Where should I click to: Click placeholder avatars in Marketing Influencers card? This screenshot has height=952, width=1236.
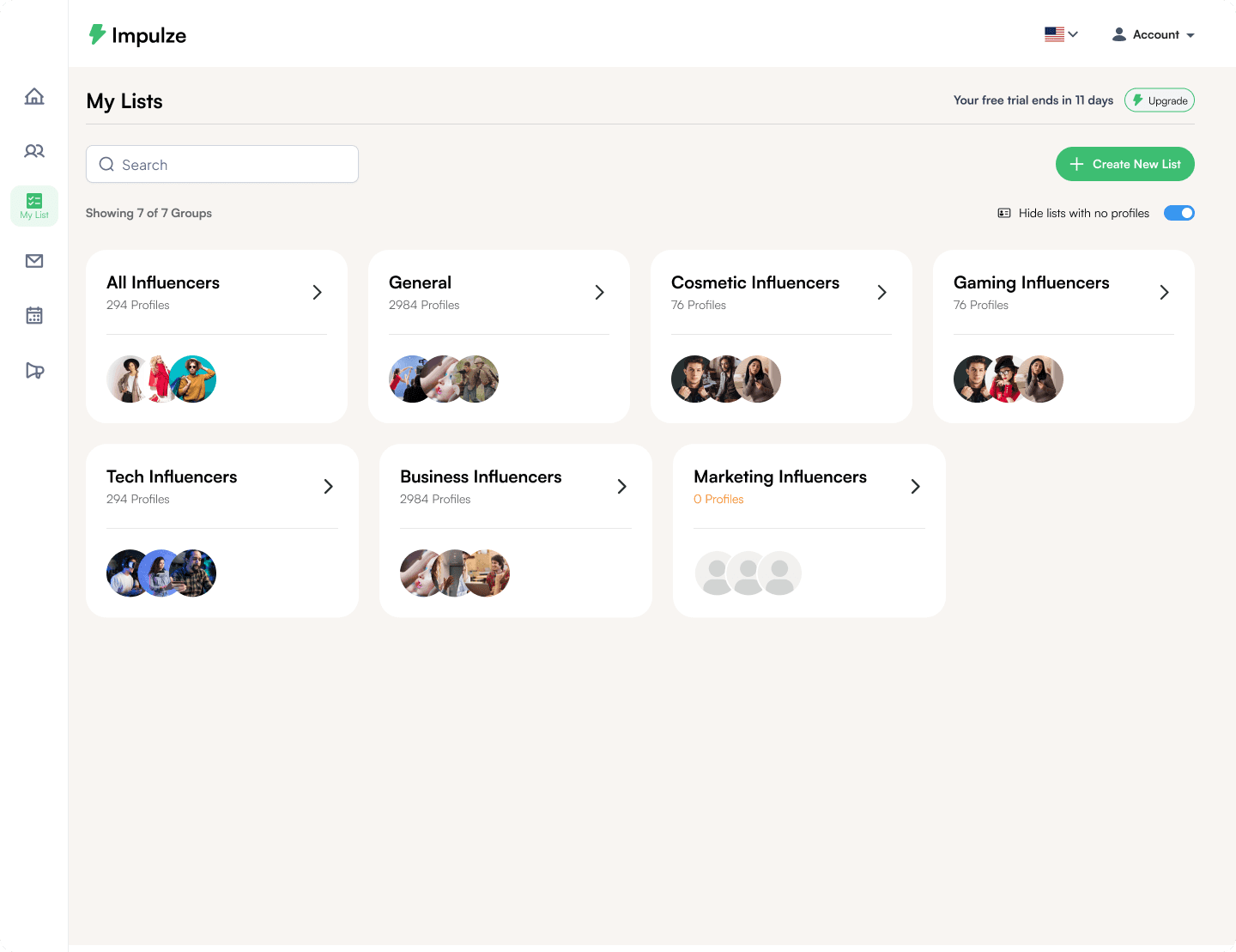click(x=748, y=573)
